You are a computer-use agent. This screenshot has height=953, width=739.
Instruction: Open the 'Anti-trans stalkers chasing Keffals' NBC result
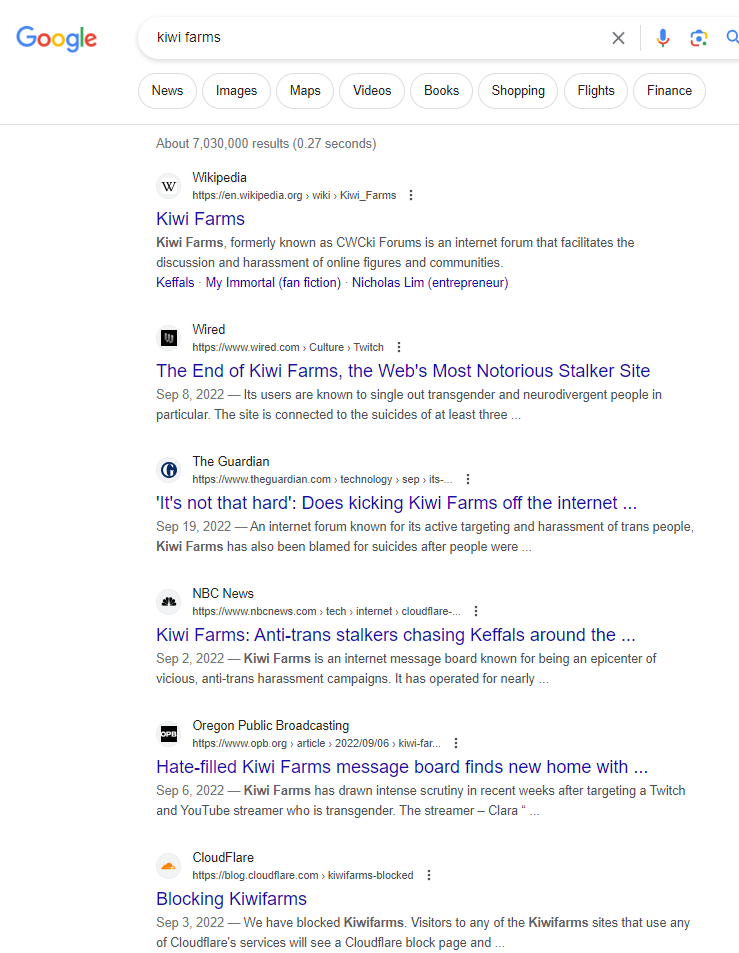pos(396,635)
